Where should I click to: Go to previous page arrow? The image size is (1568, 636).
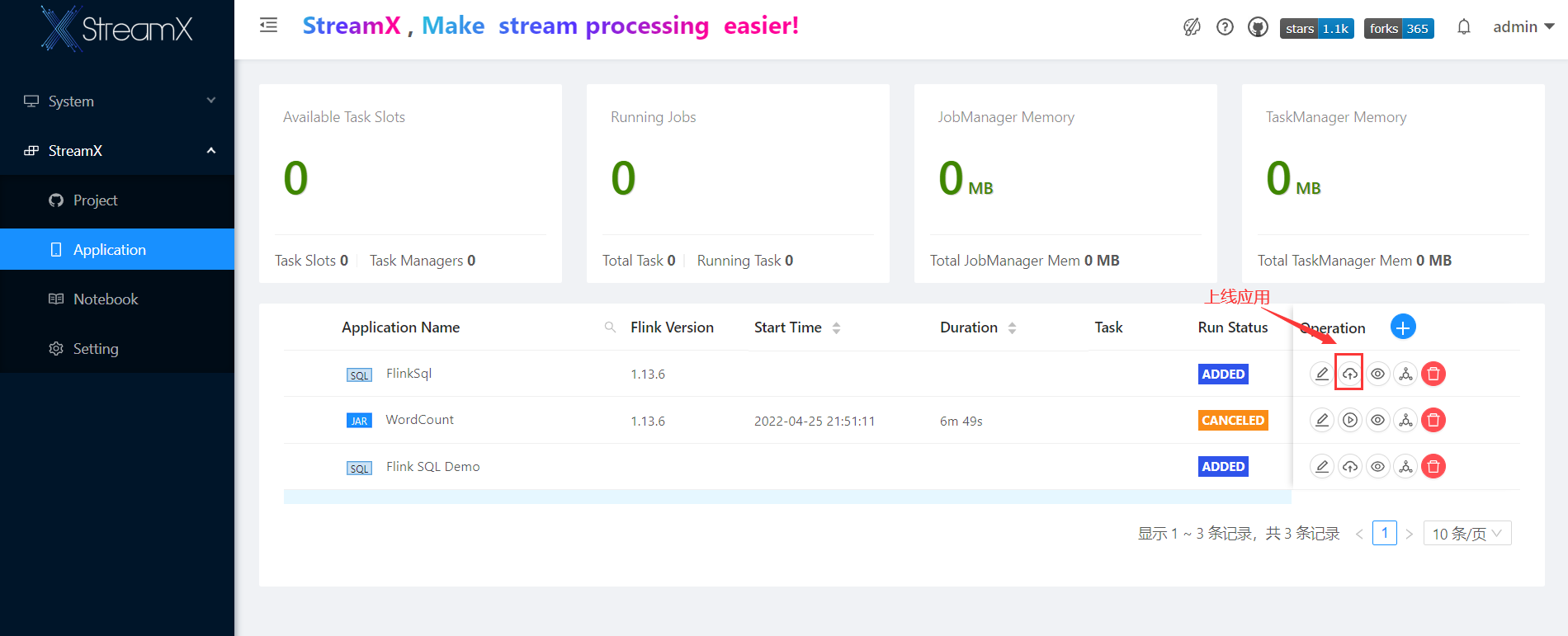click(x=1359, y=534)
